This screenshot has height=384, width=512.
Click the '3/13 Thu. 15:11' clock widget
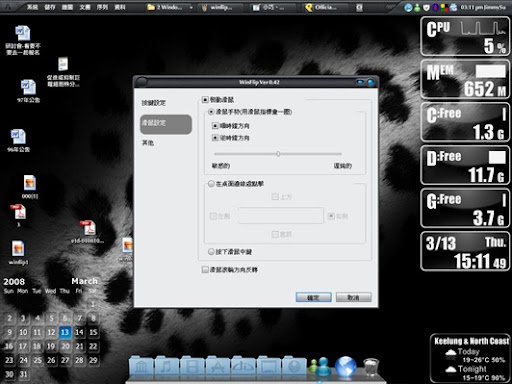(x=465, y=251)
